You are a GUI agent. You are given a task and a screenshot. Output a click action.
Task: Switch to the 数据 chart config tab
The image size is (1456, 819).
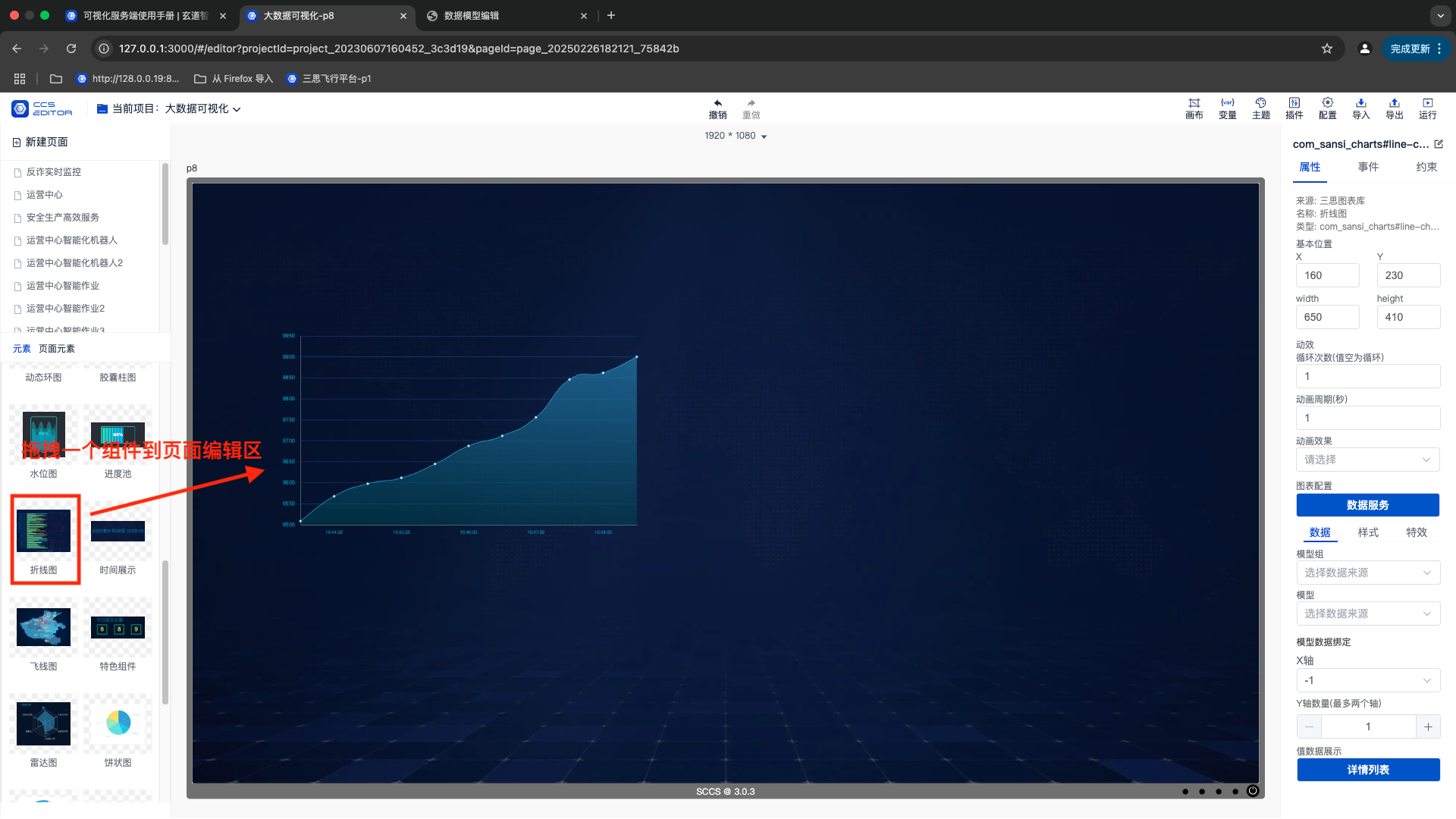pos(1319,532)
